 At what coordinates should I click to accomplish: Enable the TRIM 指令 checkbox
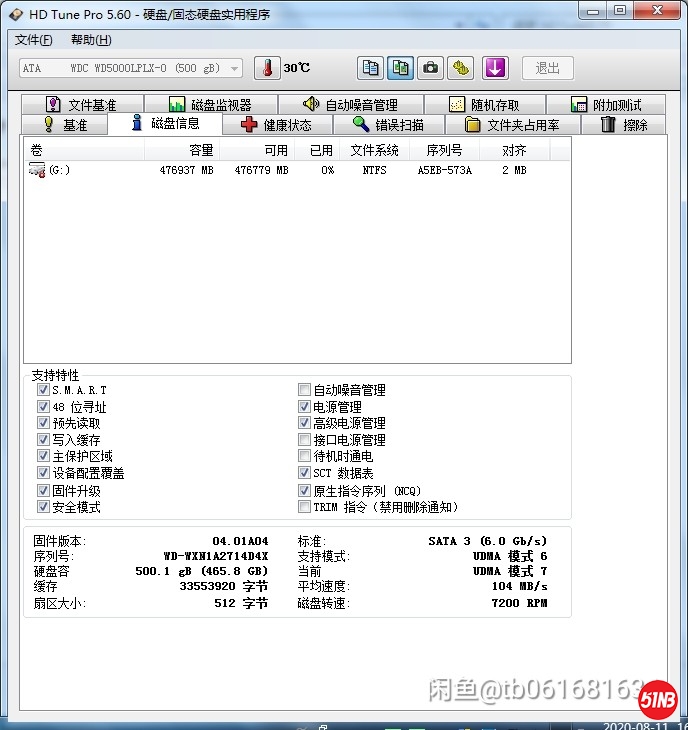pos(304,507)
